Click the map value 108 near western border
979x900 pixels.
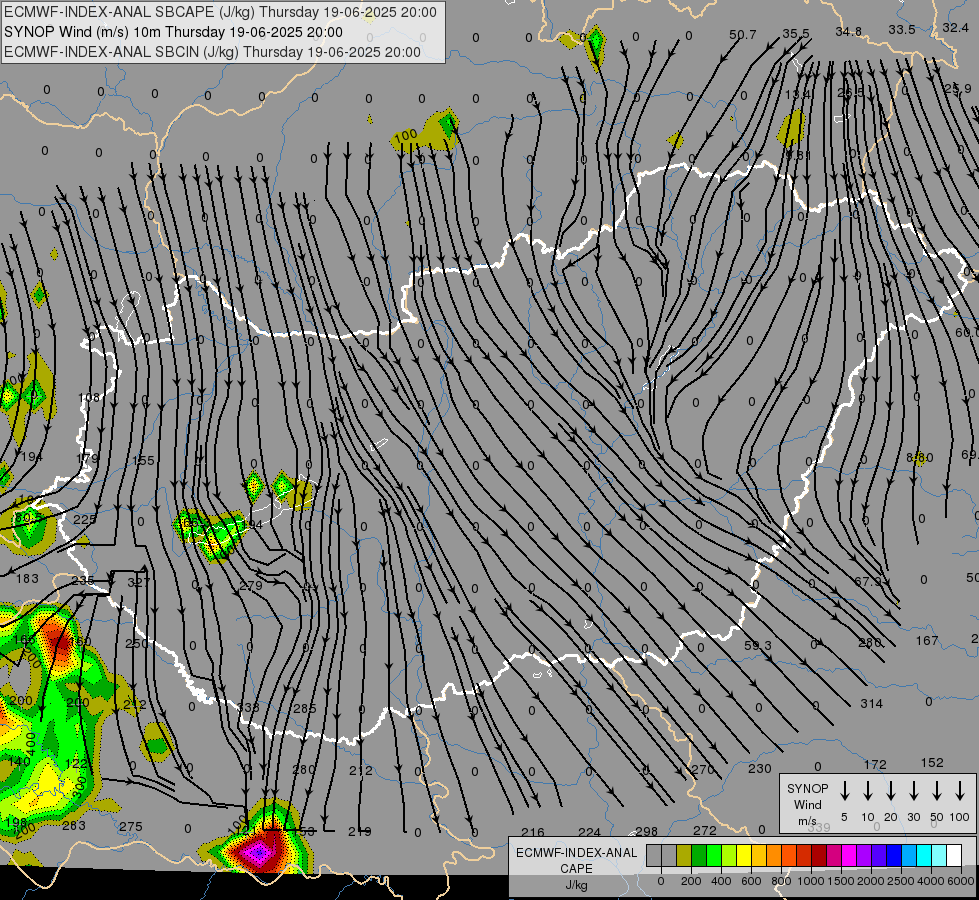point(89,397)
